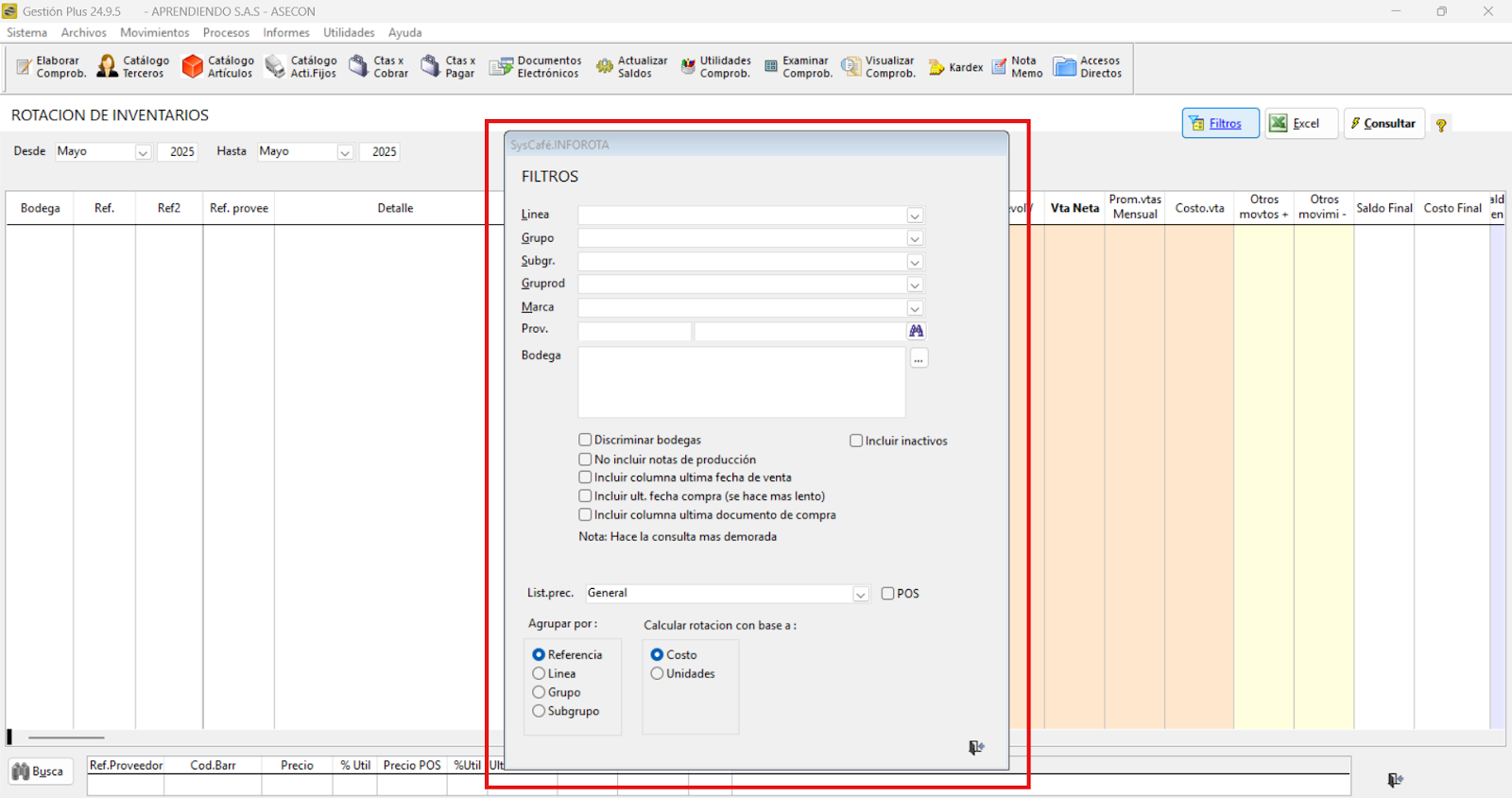Open the Marca dropdown list

[914, 308]
